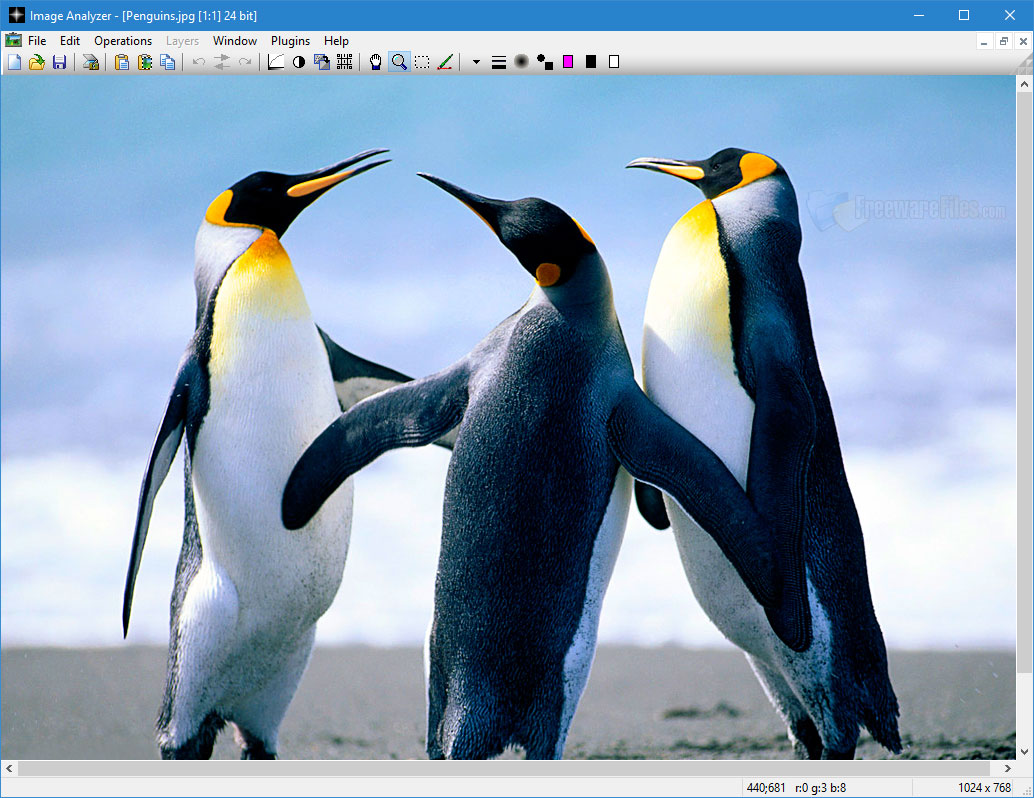Click the Undo arrow

(197, 61)
